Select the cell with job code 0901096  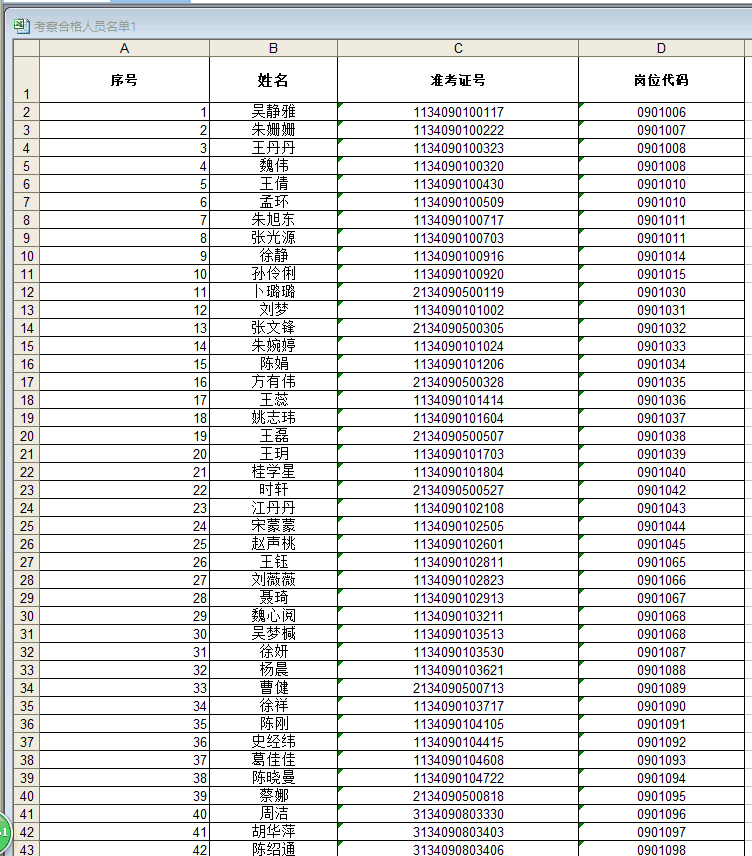tap(661, 815)
